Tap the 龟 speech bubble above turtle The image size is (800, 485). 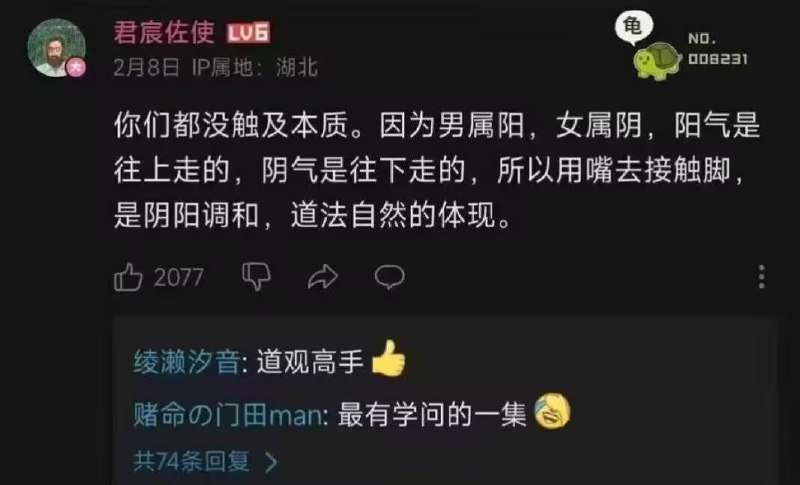coord(634,27)
